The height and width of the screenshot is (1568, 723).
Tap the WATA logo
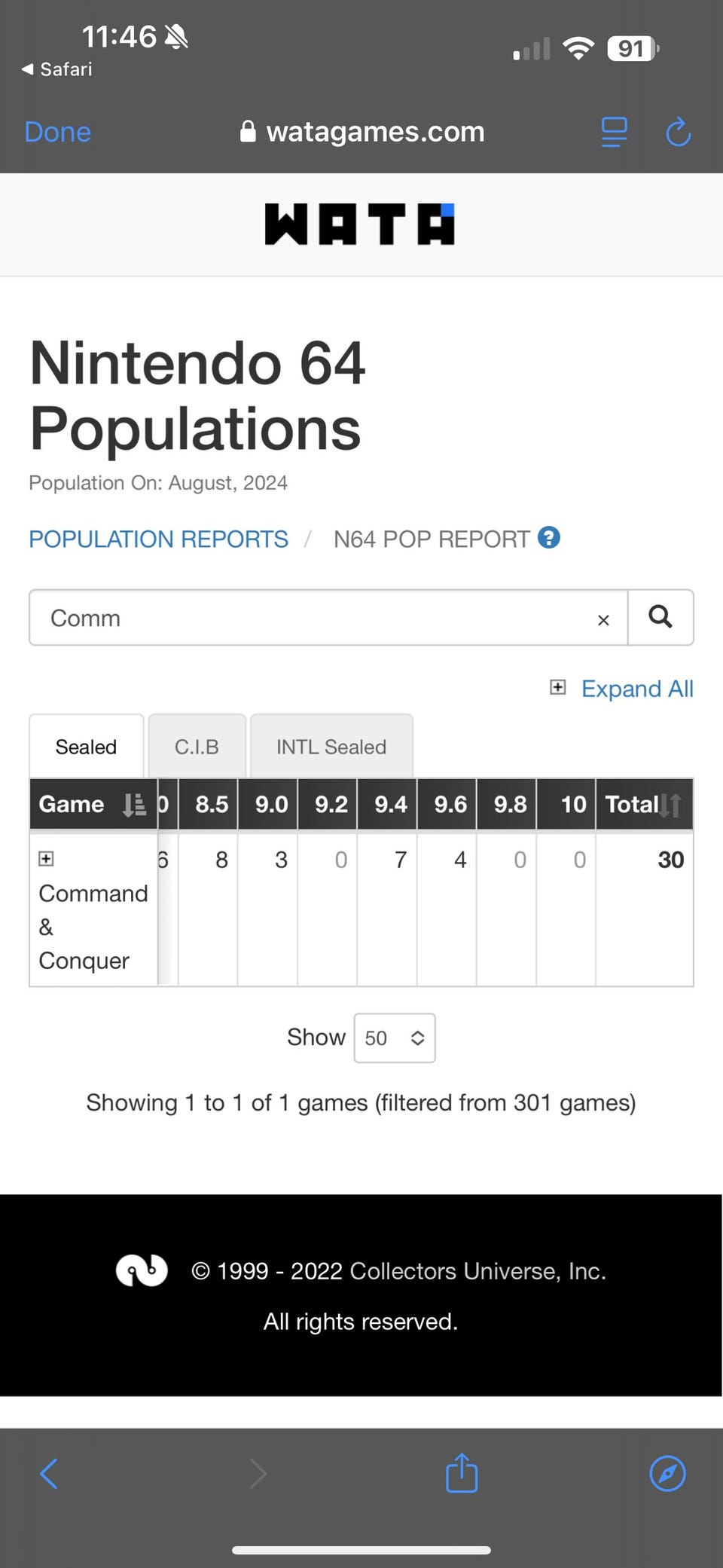pyautogui.click(x=360, y=225)
